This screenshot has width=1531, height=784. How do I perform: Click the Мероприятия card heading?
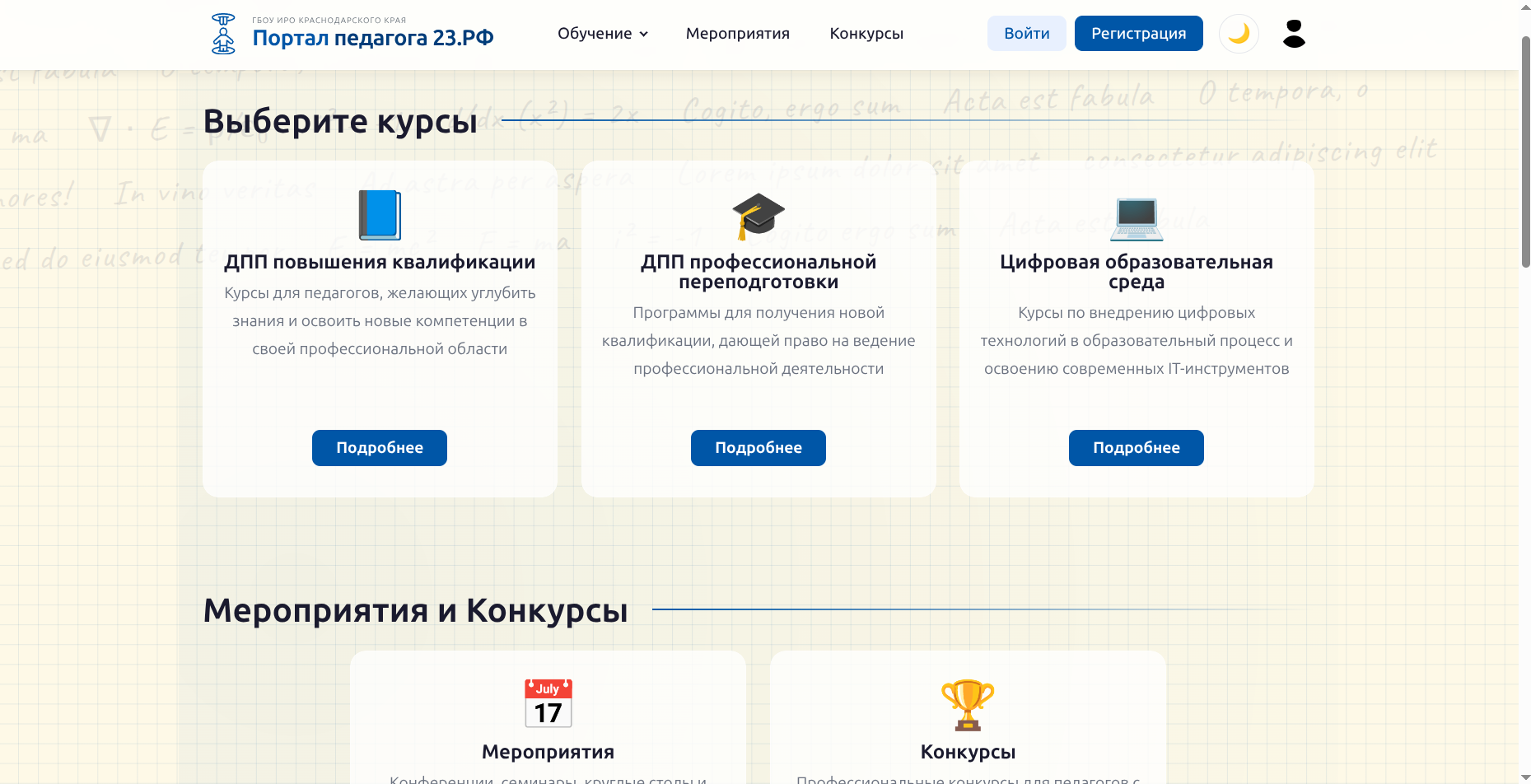point(548,752)
